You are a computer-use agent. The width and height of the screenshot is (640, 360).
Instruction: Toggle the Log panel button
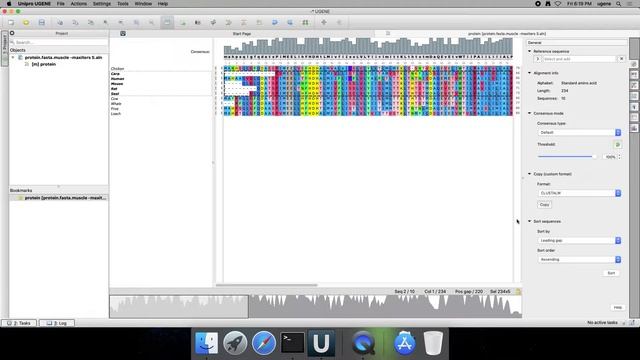tap(57, 323)
